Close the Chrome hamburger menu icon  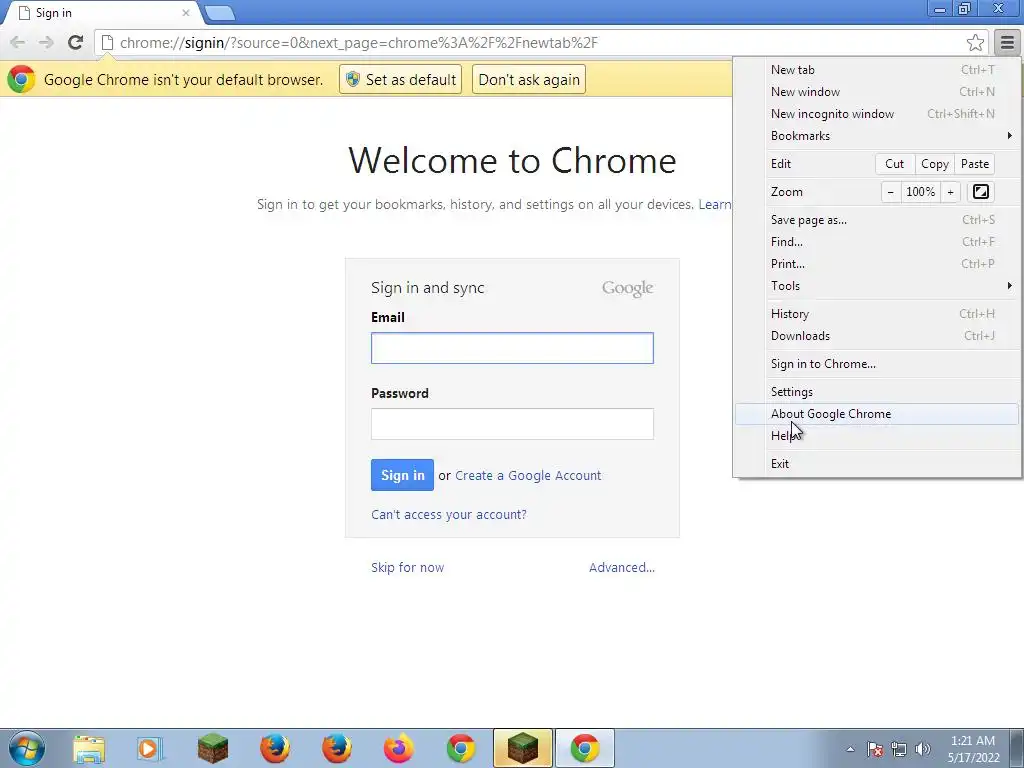[1007, 43]
